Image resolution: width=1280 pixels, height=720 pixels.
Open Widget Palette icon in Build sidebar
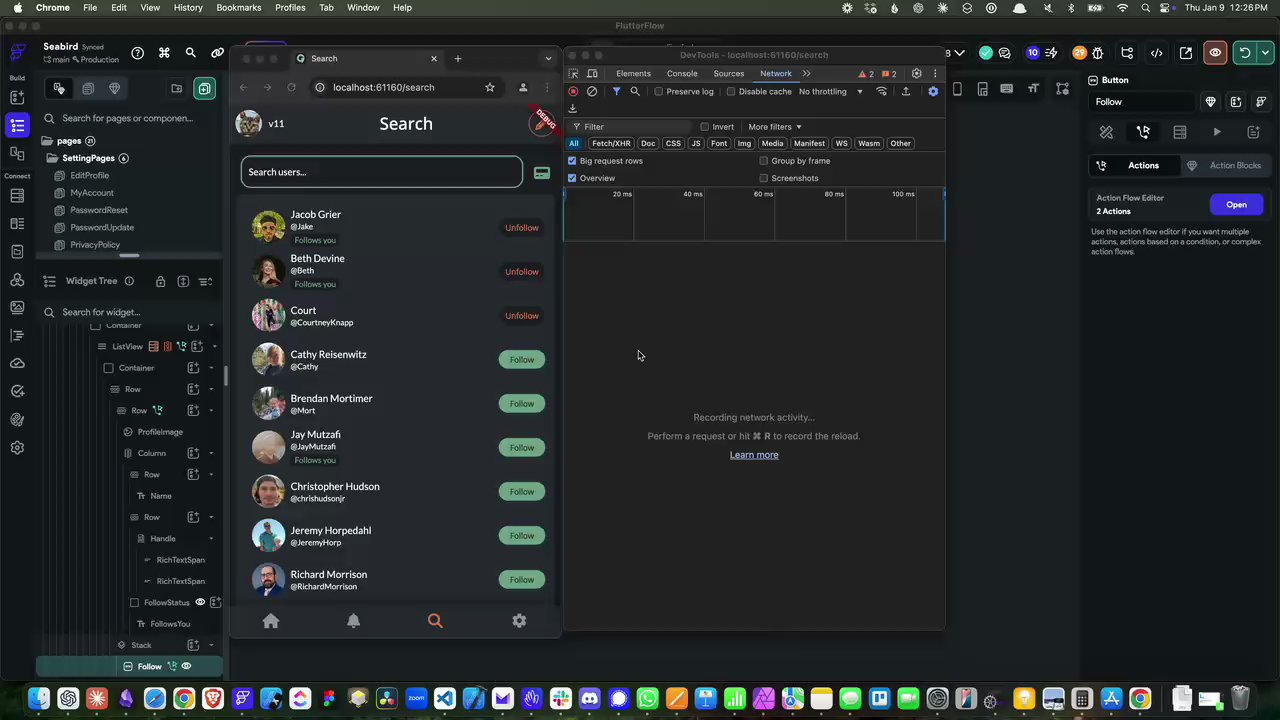click(17, 97)
